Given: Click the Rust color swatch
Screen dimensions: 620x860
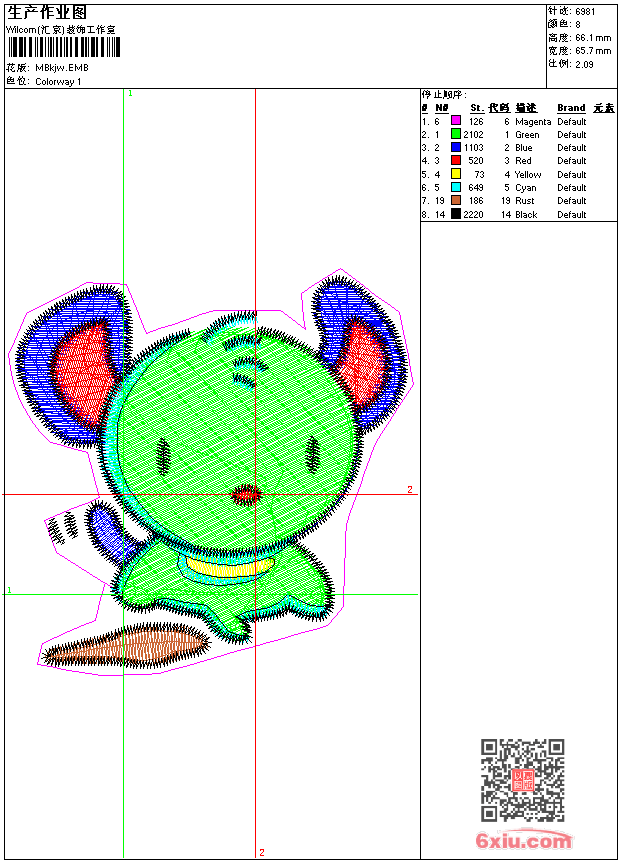Looking at the screenshot, I should [x=455, y=200].
